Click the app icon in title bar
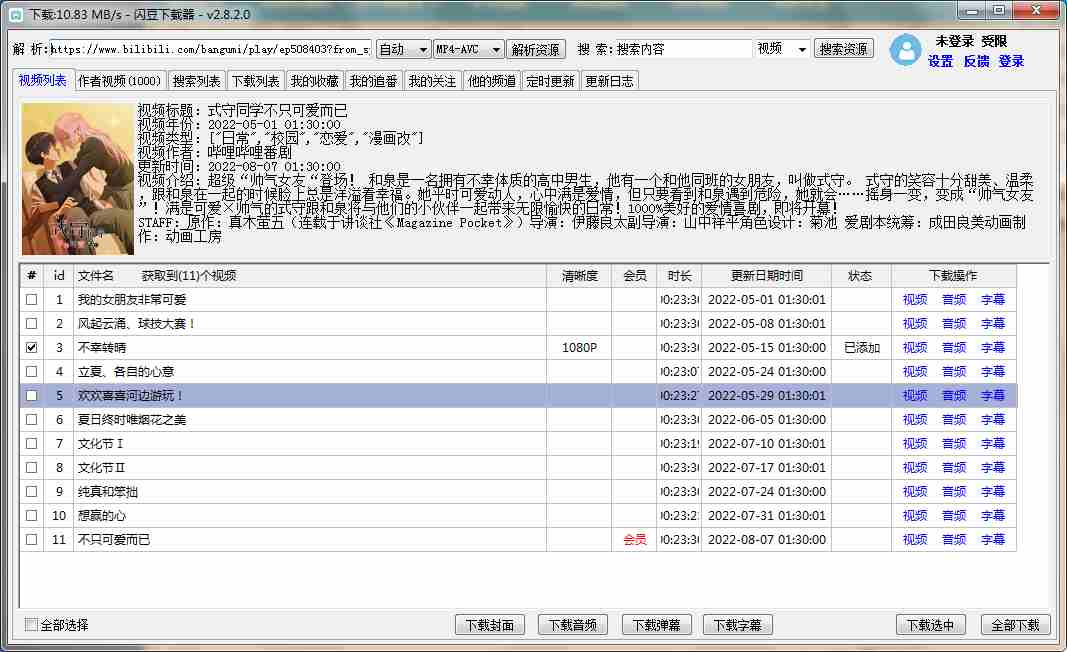Screen dimensions: 1067x652 14,14
